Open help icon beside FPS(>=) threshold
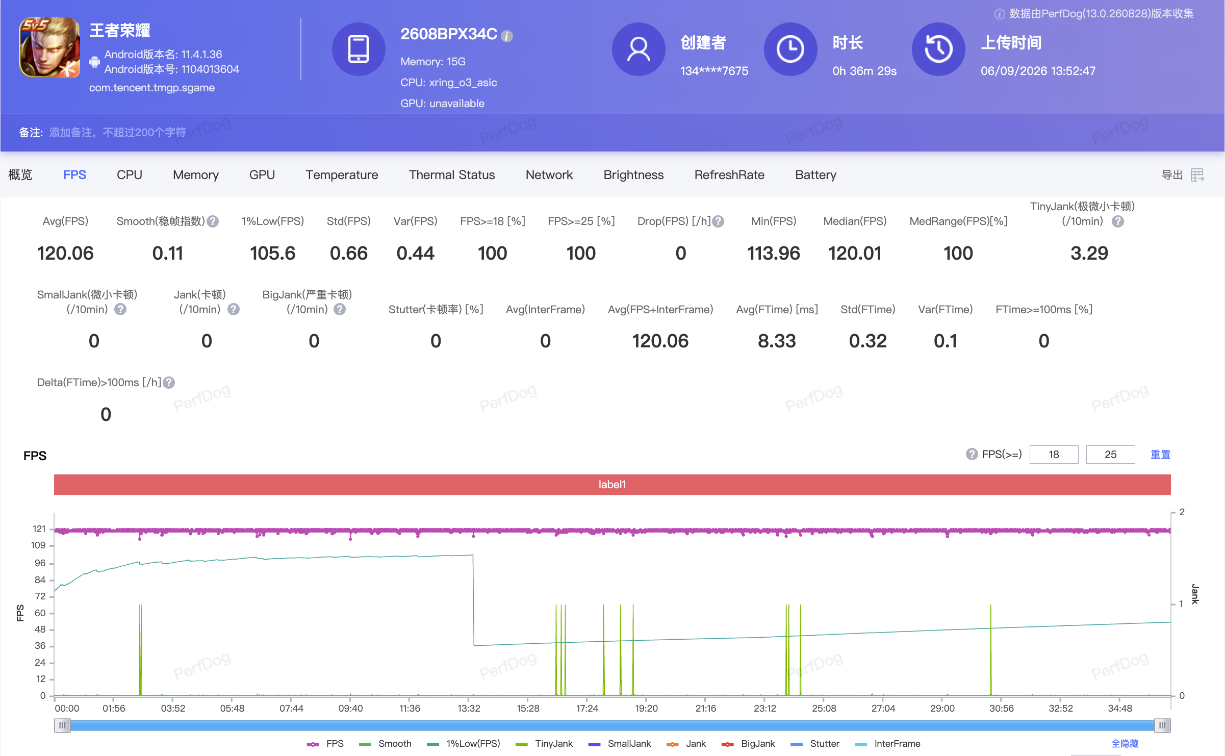The width and height of the screenshot is (1225, 756). (x=972, y=455)
